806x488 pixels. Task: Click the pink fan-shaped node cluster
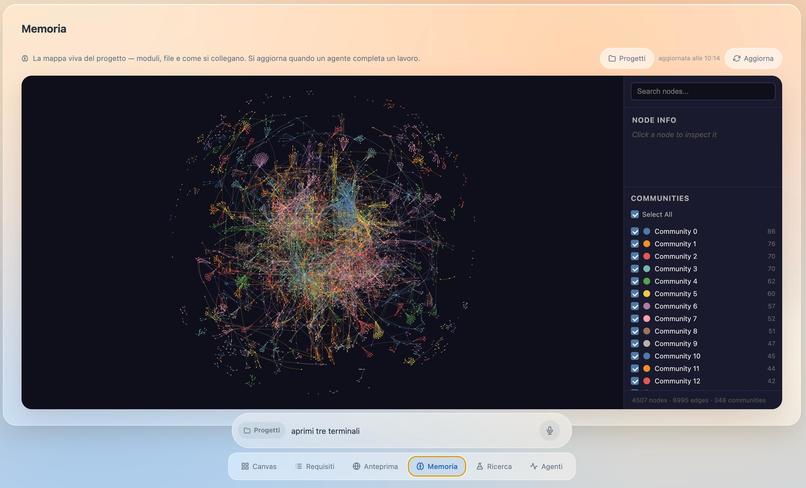point(260,159)
